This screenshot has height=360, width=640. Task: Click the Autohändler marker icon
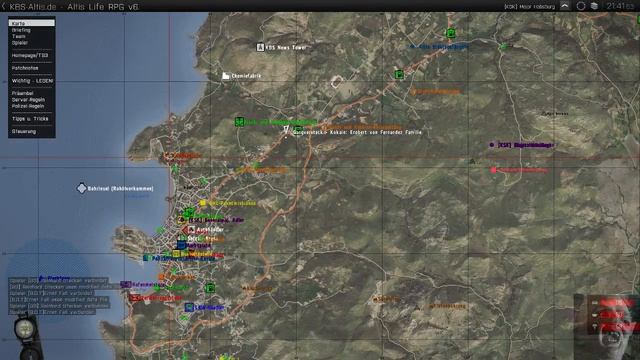pos(191,230)
